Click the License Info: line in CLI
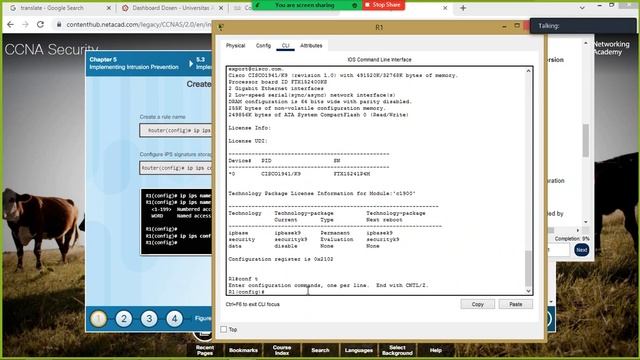Image resolution: width=640 pixels, height=360 pixels. 249,128
